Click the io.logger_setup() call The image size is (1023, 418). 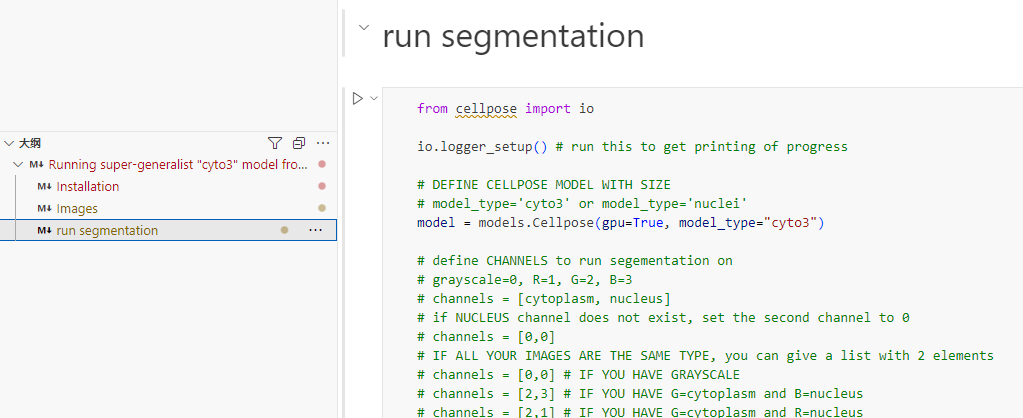tap(482, 147)
